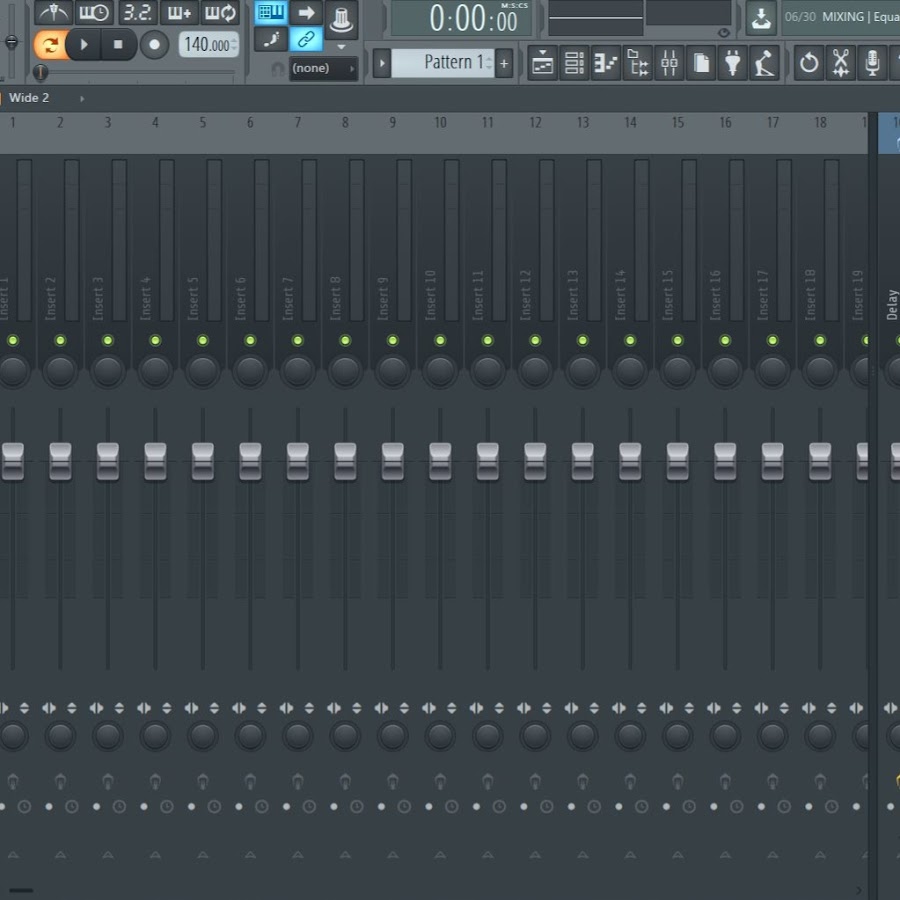Screen dimensions: 900x900
Task: Click send arrow at bottom of Insert 15
Action: pos(678,855)
